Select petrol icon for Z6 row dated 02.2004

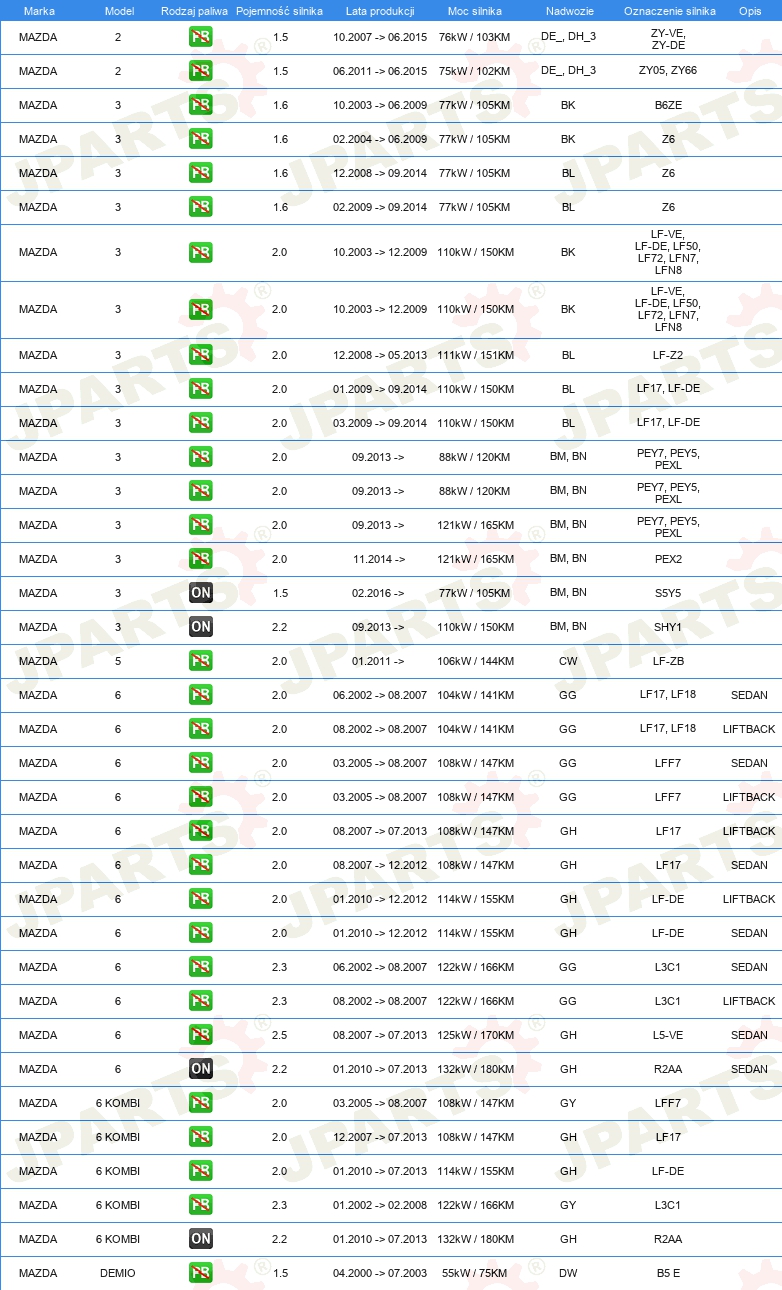coord(201,139)
